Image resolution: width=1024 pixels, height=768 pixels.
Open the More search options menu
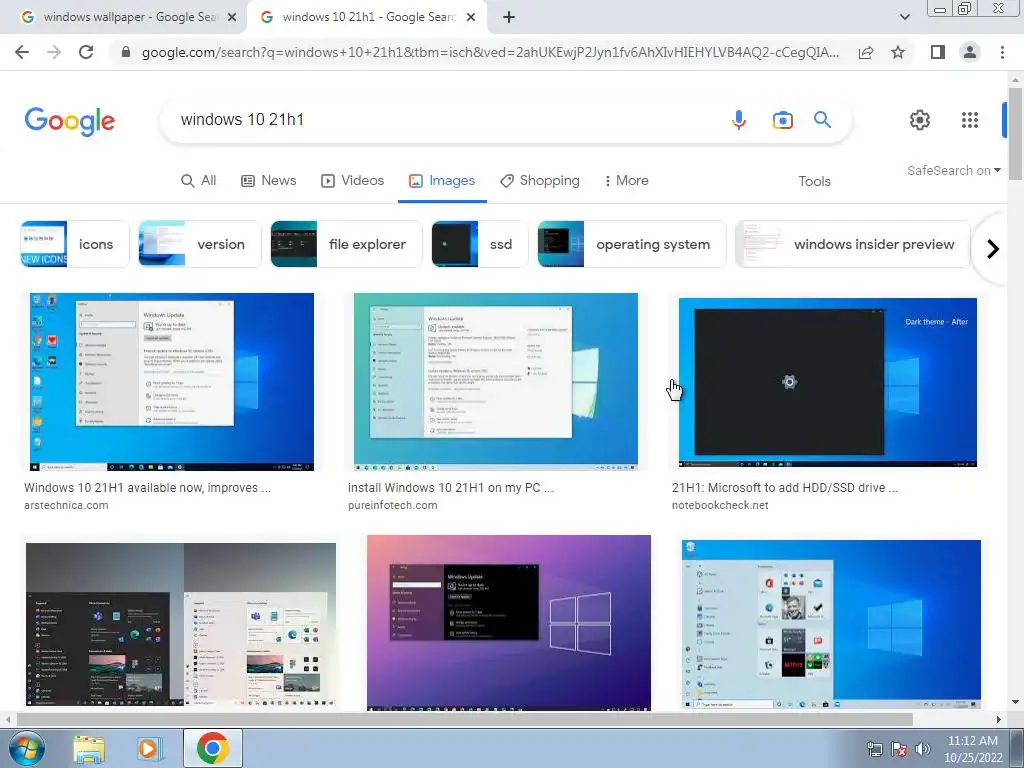pyautogui.click(x=626, y=180)
